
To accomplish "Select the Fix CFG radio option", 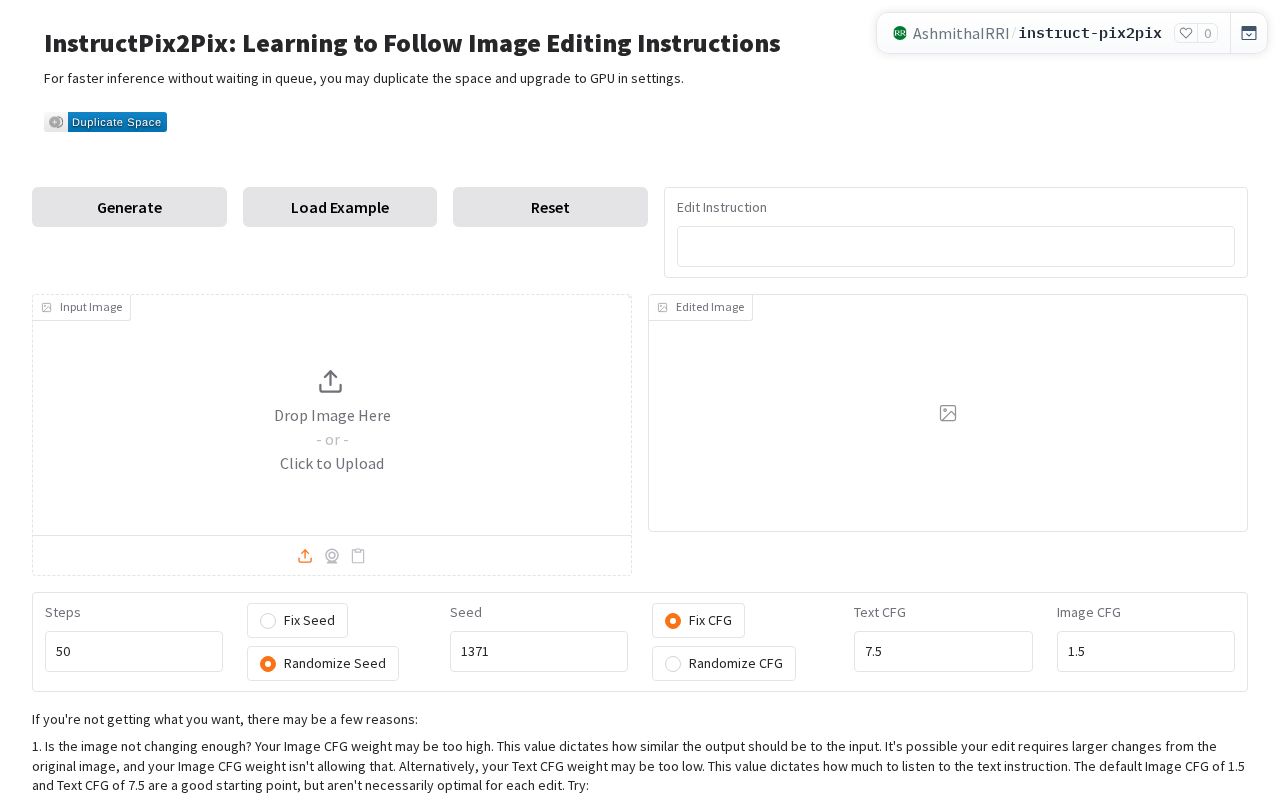I will tap(698, 620).
